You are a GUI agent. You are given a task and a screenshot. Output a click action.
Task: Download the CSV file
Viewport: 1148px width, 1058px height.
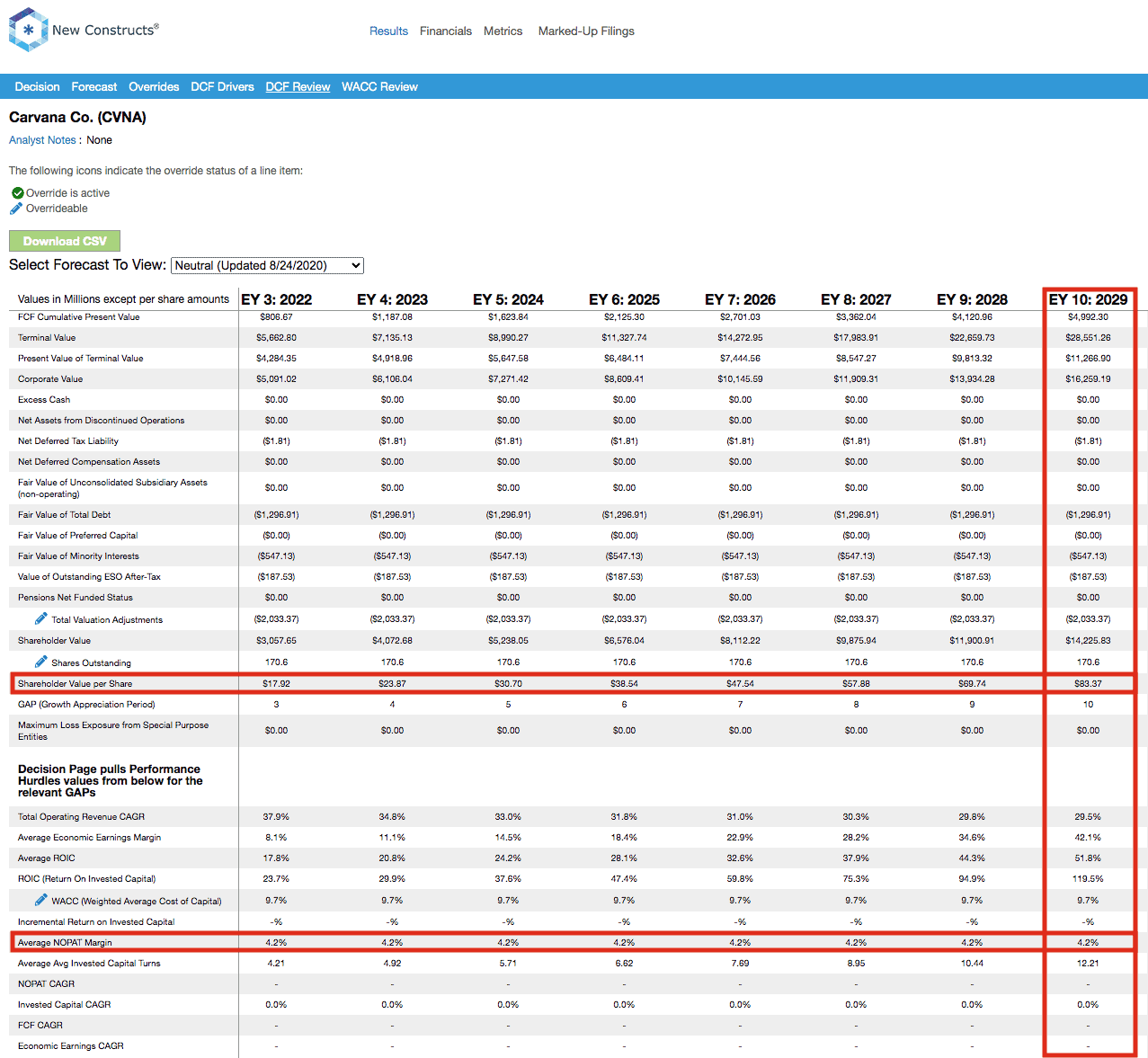pyautogui.click(x=65, y=241)
